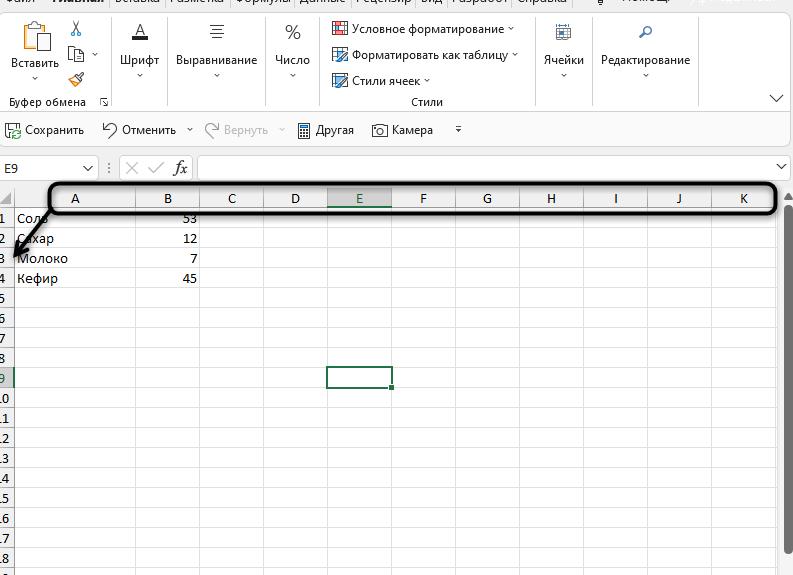This screenshot has height=575, width=793.
Task: Select the Format Painter brush icon
Action: (77, 79)
